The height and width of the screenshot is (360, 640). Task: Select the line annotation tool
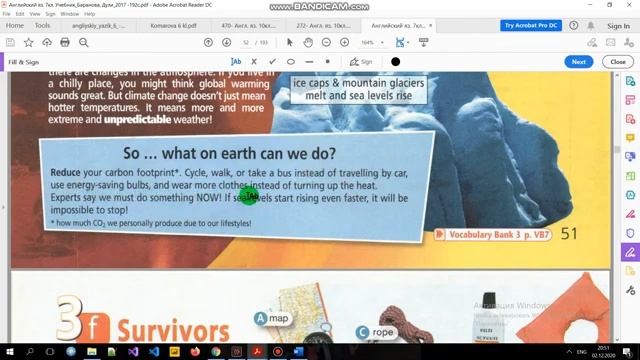(x=309, y=62)
